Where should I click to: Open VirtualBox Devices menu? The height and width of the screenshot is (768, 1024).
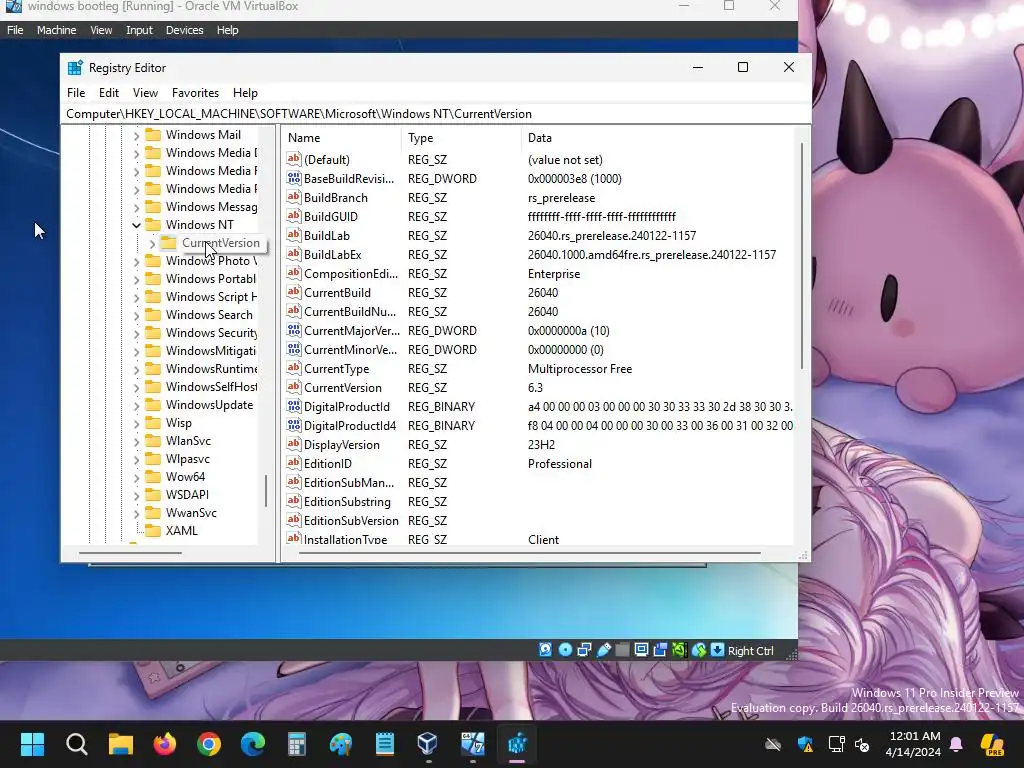coord(184,30)
